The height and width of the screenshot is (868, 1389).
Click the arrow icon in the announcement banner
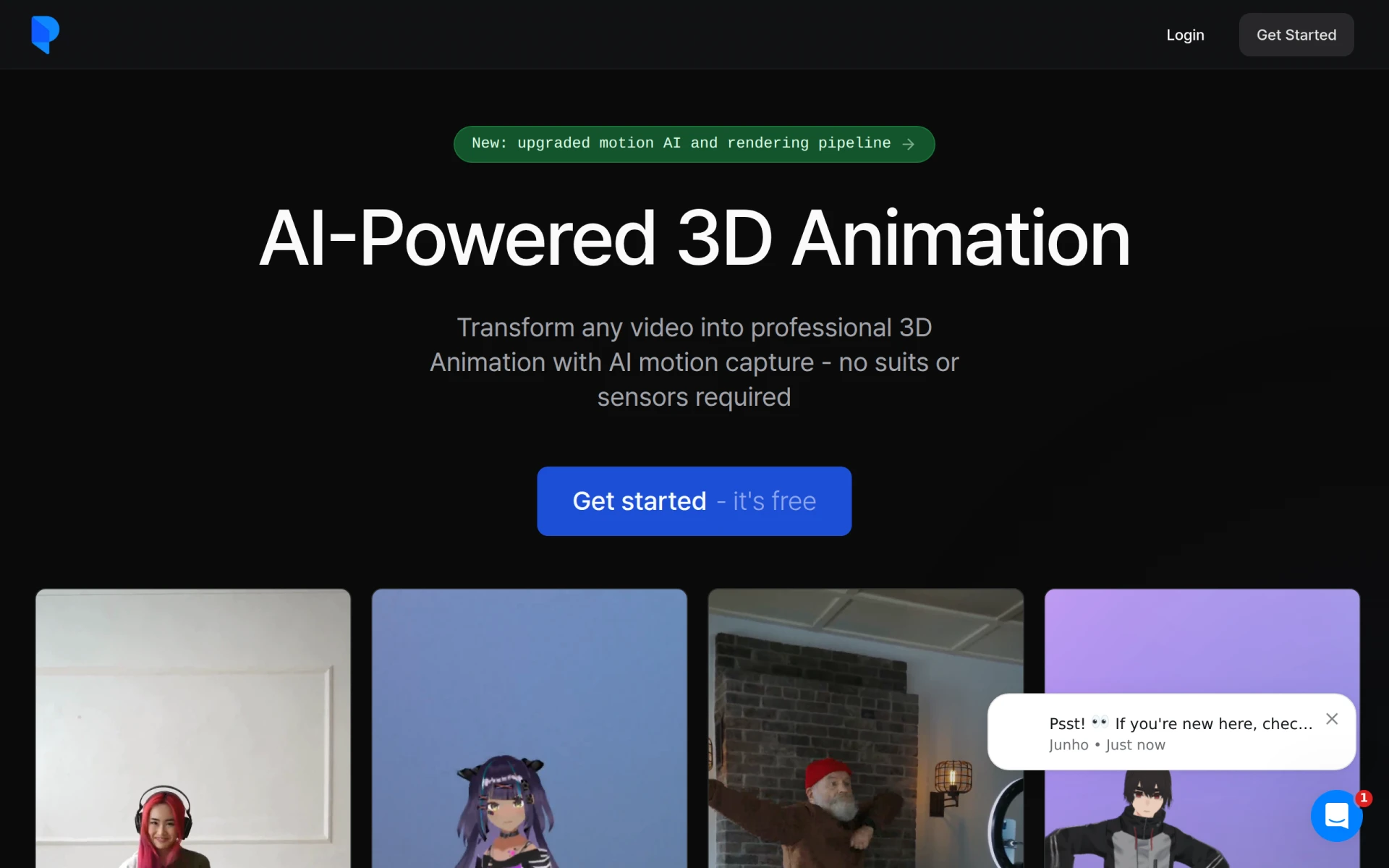pos(909,144)
